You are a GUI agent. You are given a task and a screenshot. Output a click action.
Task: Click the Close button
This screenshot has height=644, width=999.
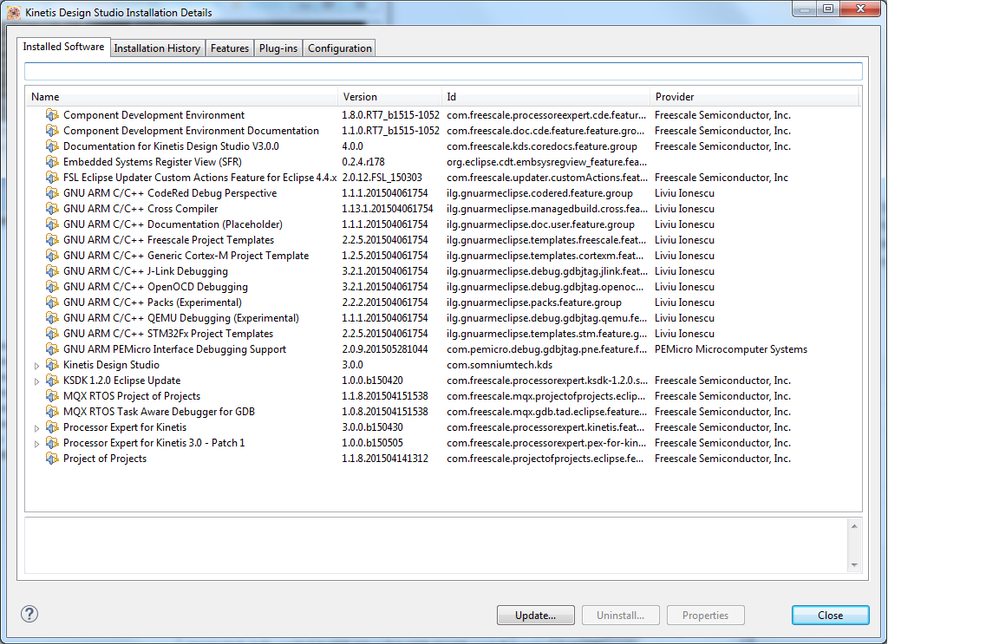coord(830,615)
